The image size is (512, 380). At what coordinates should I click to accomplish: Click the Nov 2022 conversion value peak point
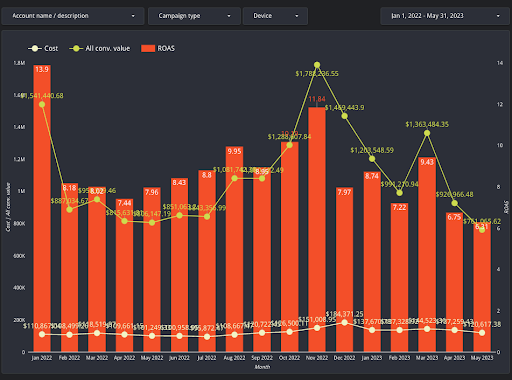click(x=317, y=65)
